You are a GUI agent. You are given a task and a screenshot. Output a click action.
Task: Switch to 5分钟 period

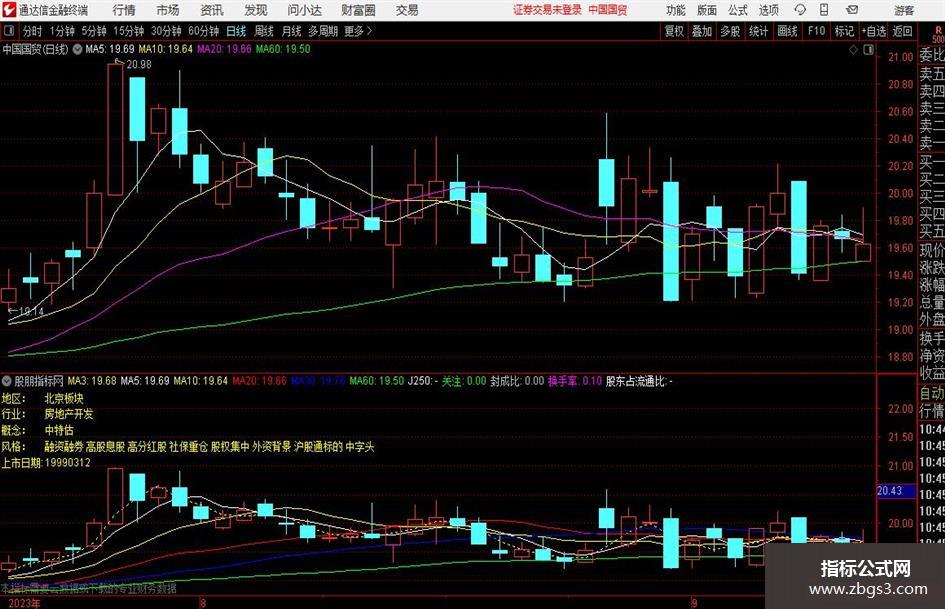94,31
